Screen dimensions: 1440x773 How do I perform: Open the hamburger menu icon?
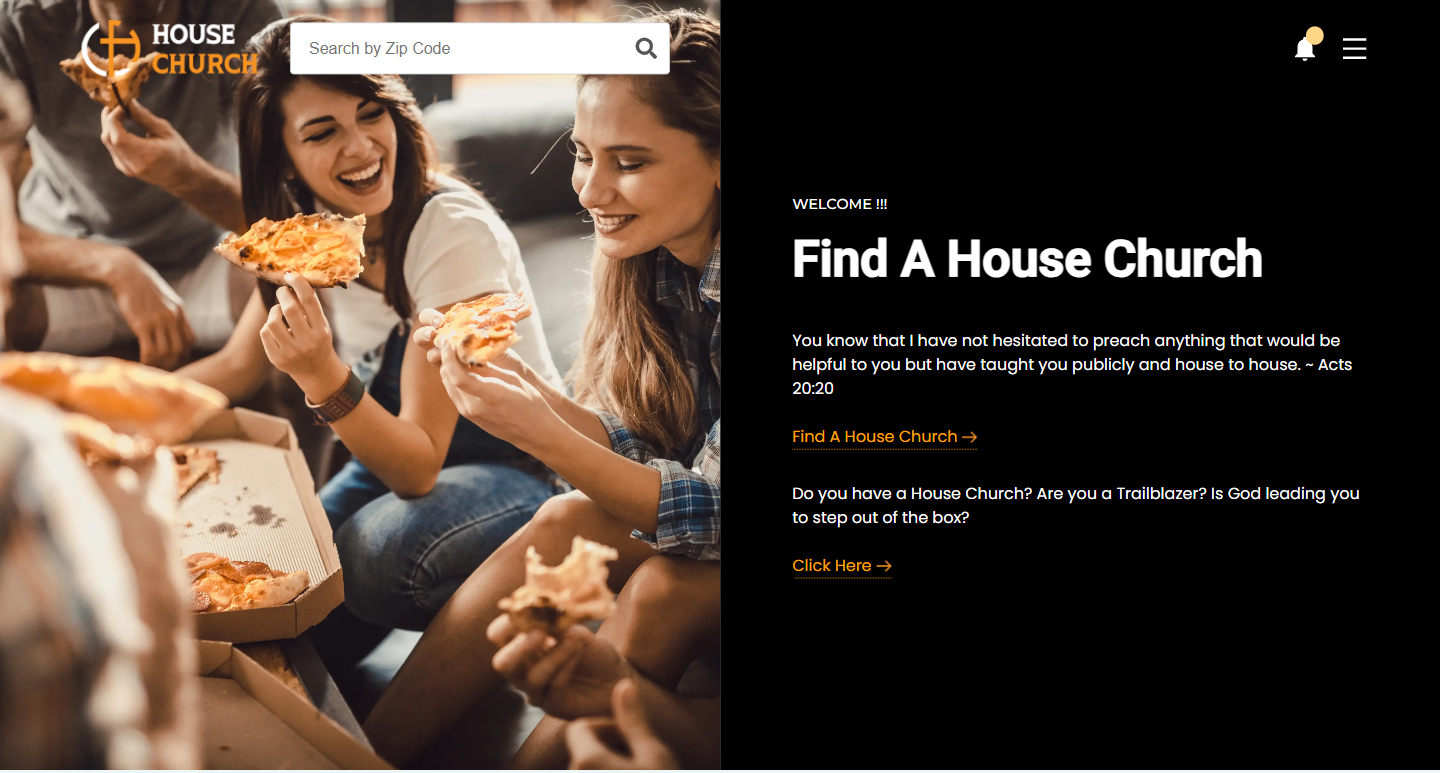point(1354,48)
